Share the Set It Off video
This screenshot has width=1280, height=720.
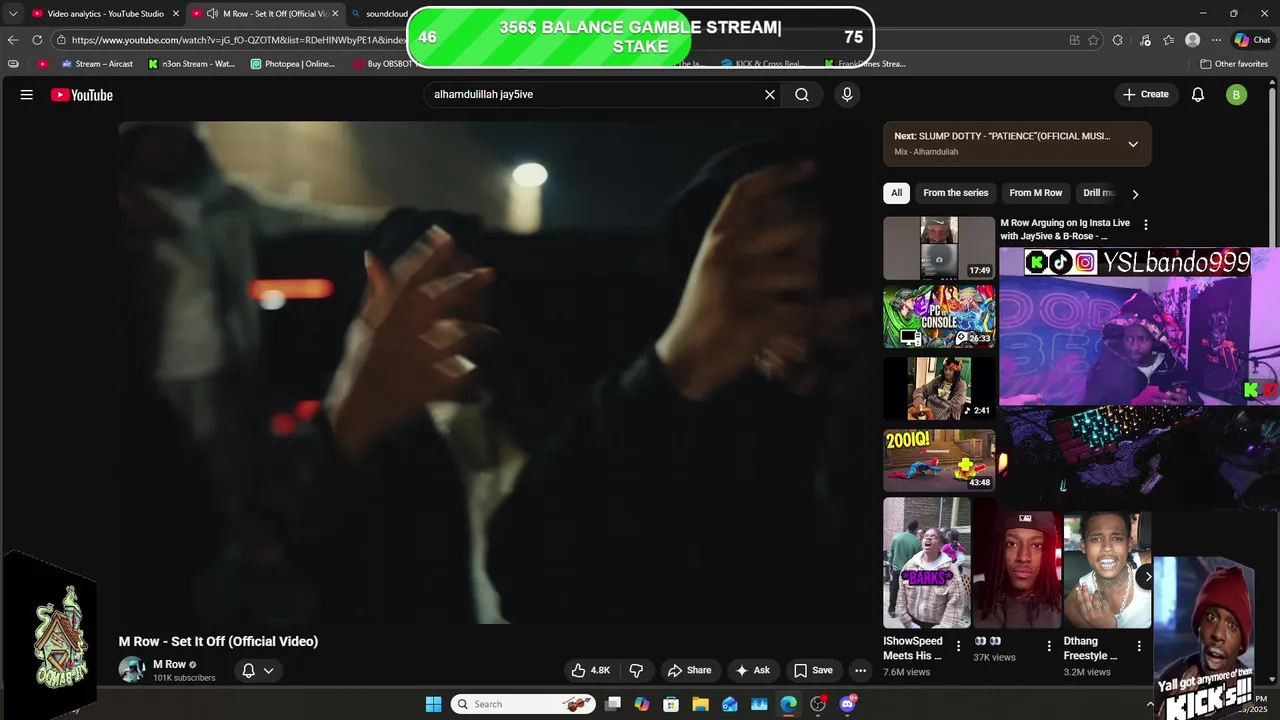coord(689,670)
